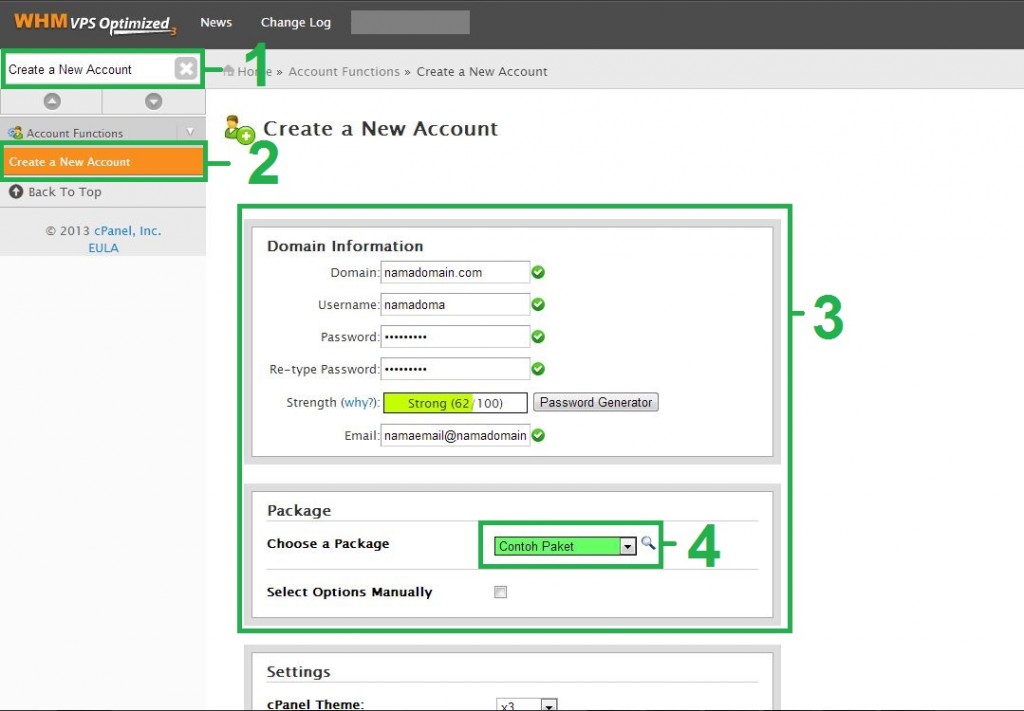Open the Change Log menu
Screen dimensions: 1024x711
coord(295,22)
